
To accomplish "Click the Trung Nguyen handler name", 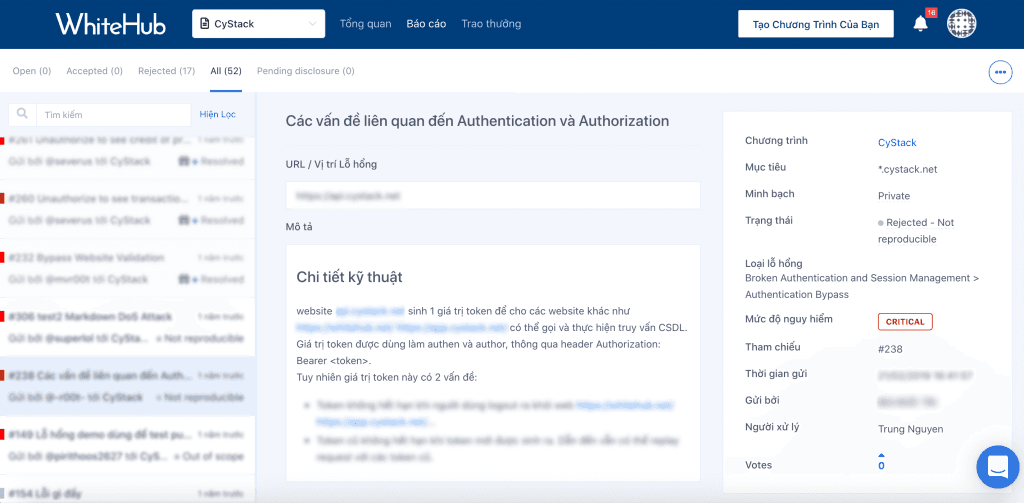I will click(910, 429).
